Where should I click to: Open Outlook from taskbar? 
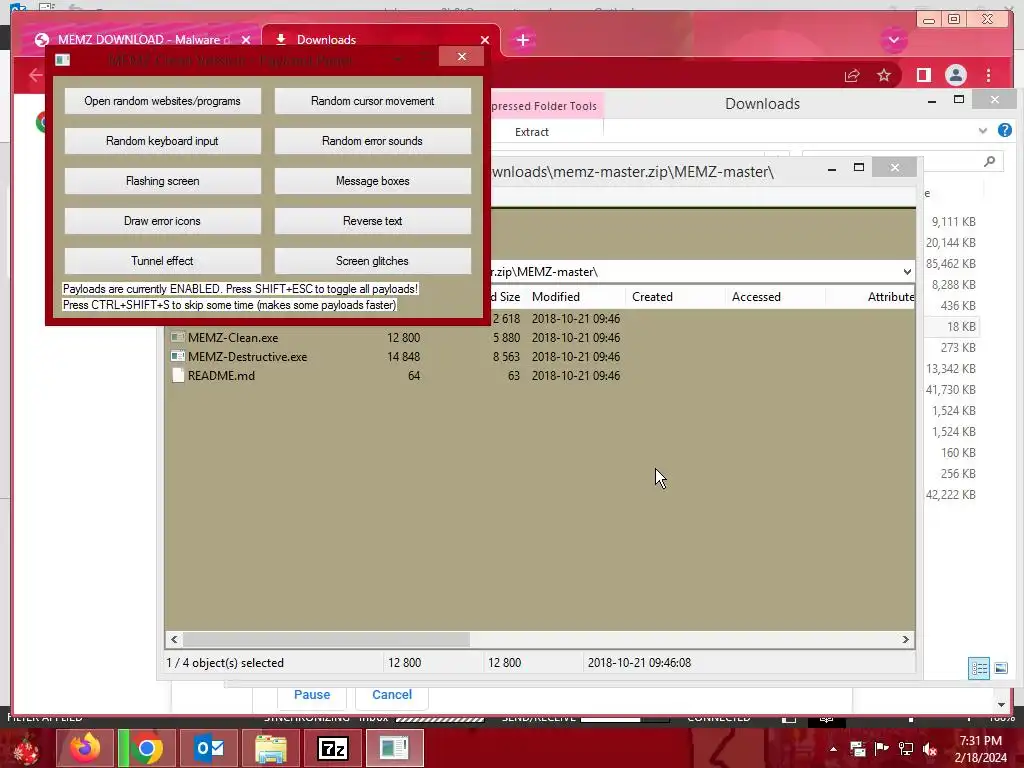209,748
